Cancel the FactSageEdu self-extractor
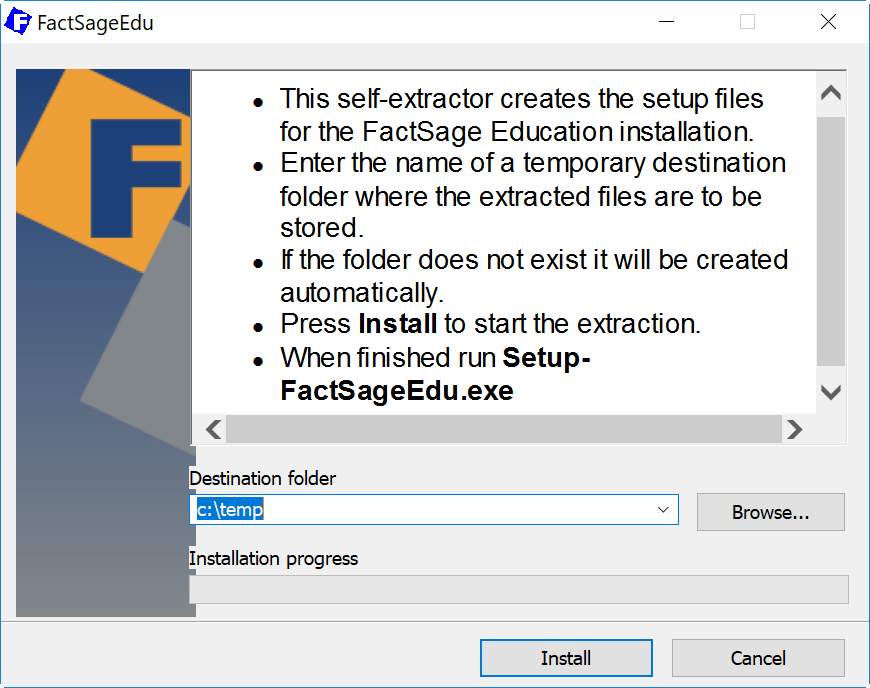 pyautogui.click(x=758, y=658)
